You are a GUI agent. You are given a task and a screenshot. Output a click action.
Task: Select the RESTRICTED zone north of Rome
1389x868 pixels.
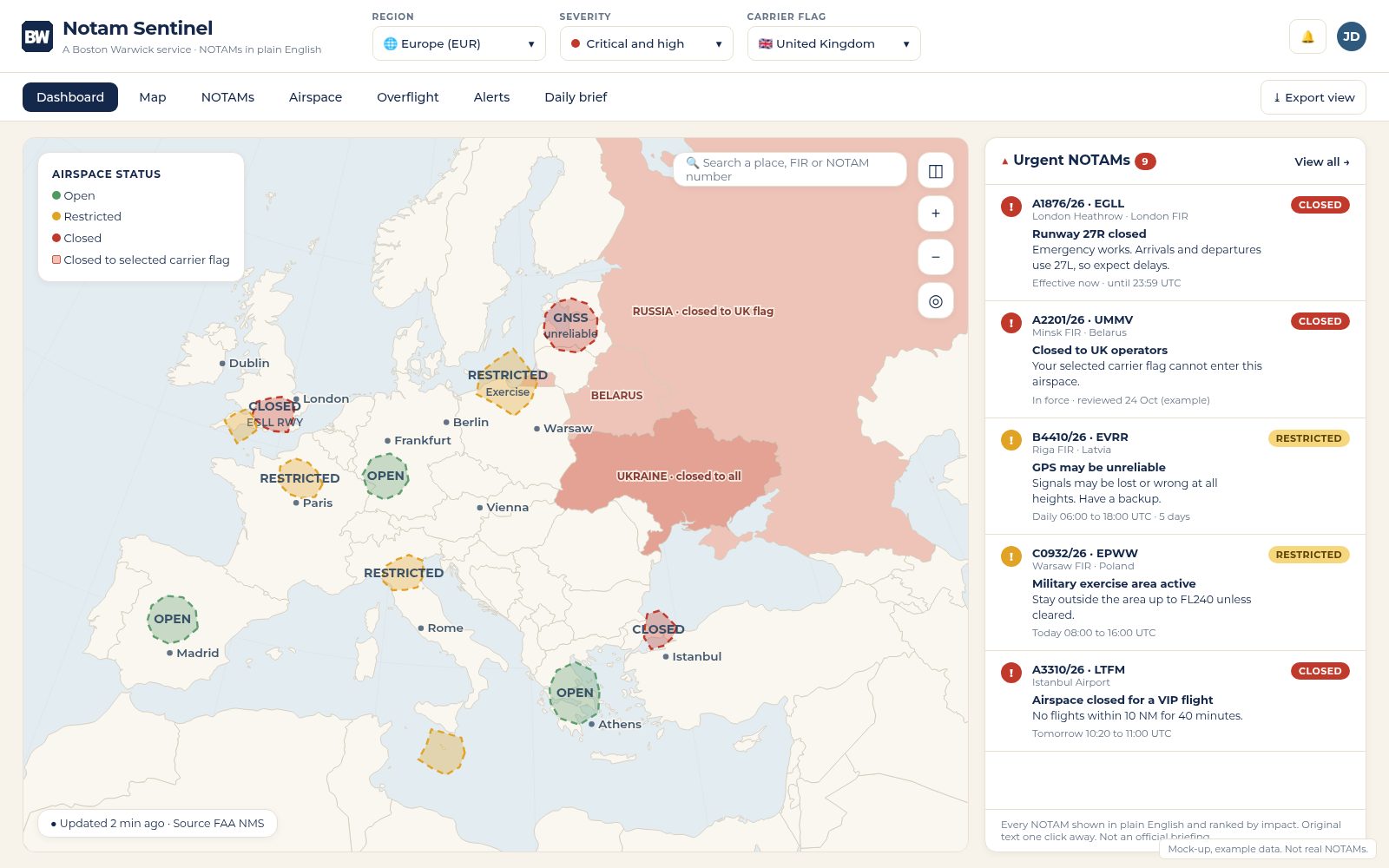[x=404, y=573]
